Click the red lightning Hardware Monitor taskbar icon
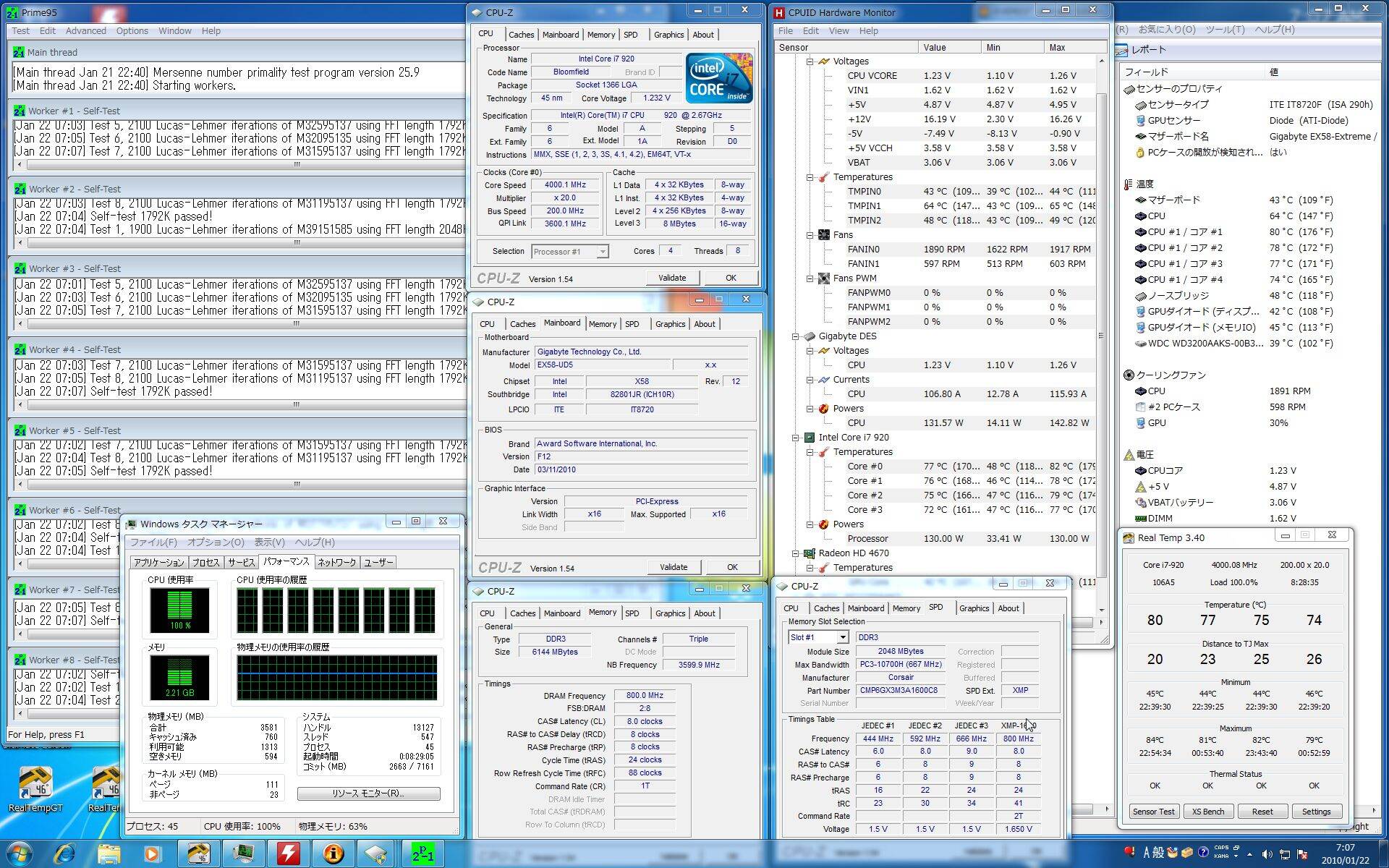This screenshot has width=1389, height=868. click(288, 854)
